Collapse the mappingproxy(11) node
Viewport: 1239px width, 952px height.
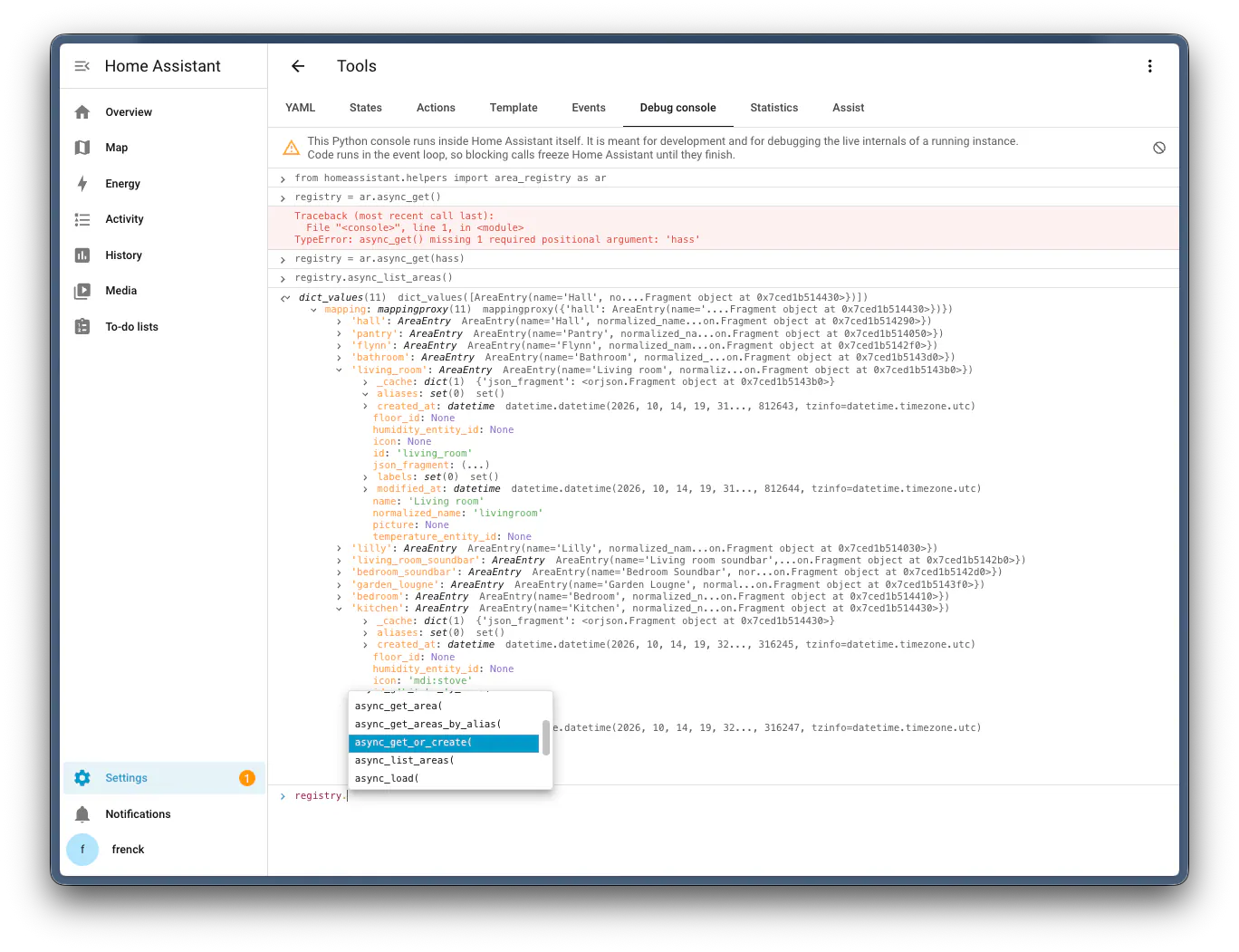(x=314, y=310)
